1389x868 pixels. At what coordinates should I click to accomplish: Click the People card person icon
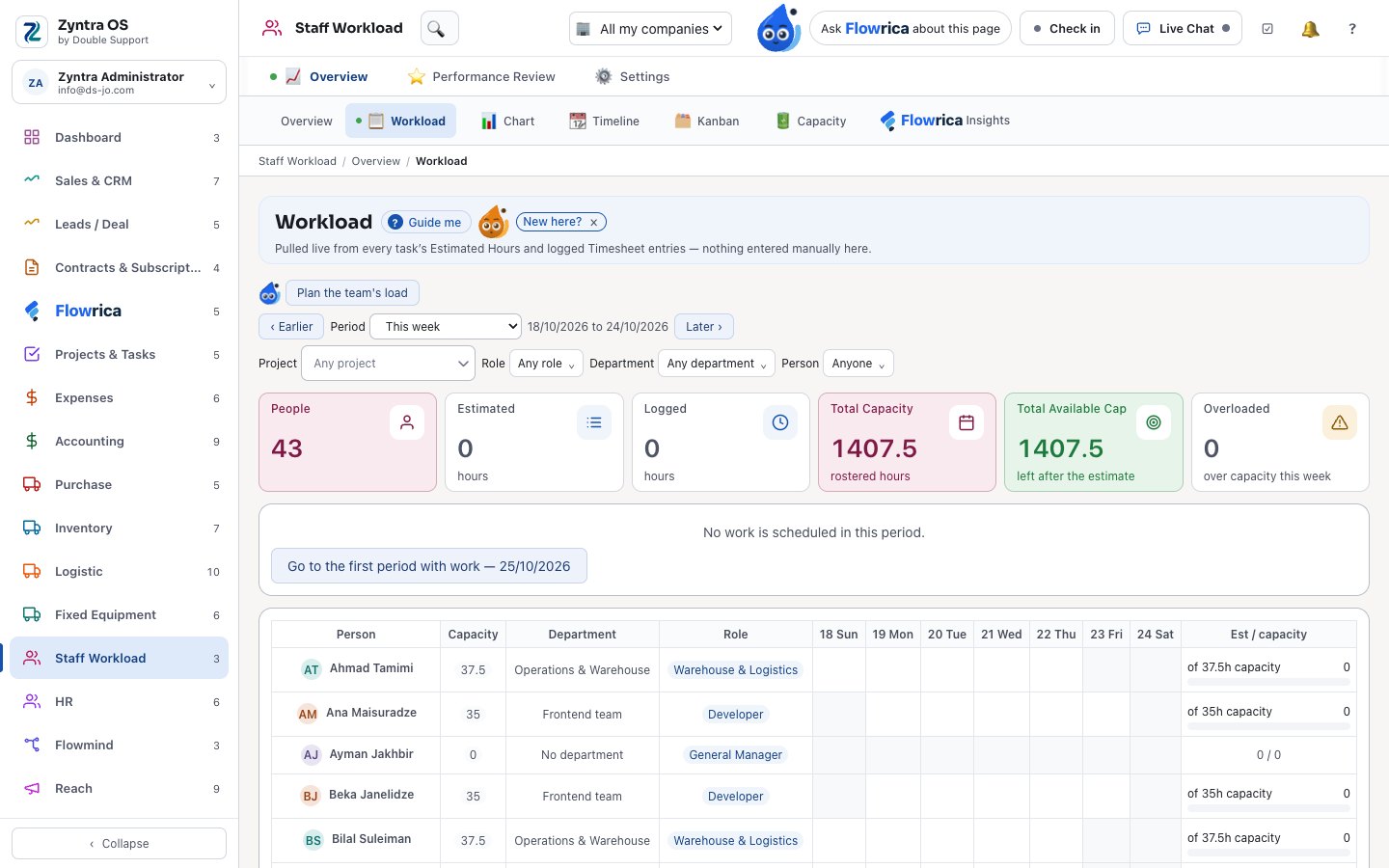click(407, 422)
